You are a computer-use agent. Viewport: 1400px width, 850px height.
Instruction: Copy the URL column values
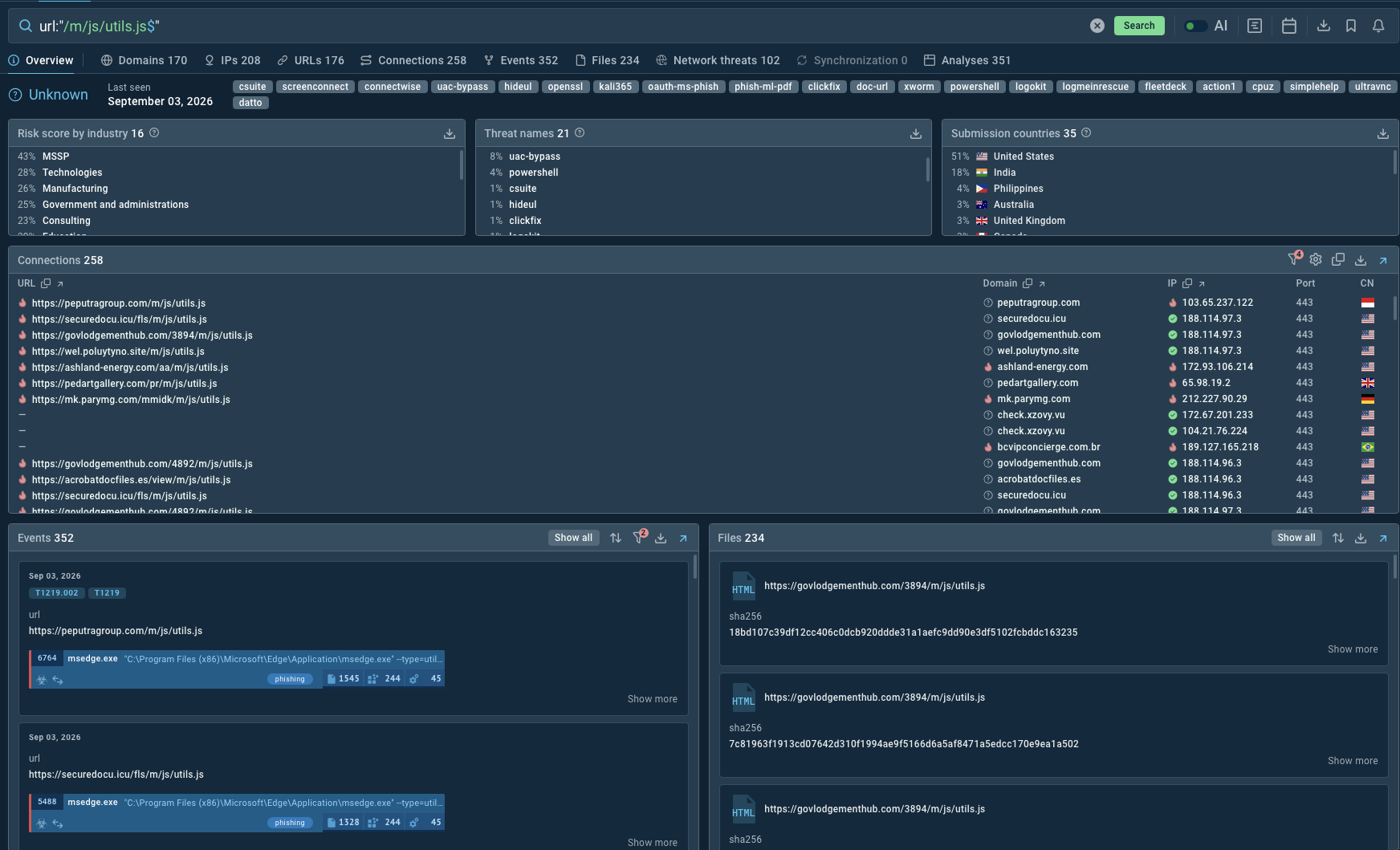[x=46, y=283]
